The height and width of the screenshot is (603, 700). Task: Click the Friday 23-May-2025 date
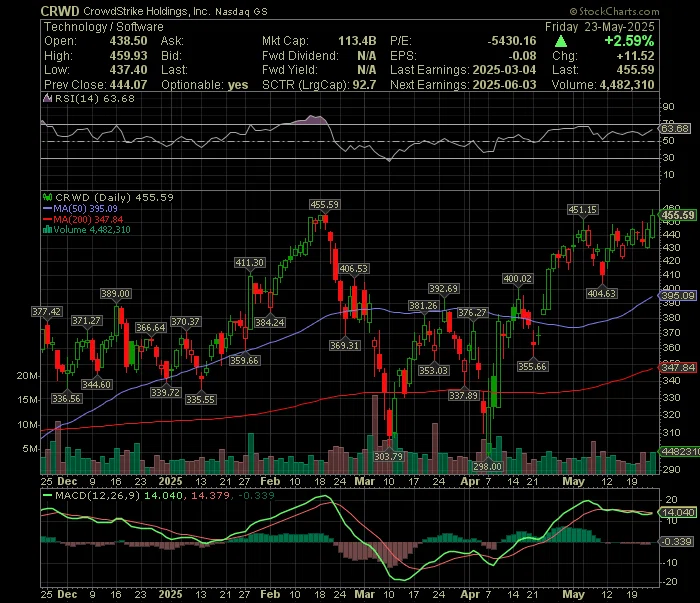pyautogui.click(x=600, y=27)
